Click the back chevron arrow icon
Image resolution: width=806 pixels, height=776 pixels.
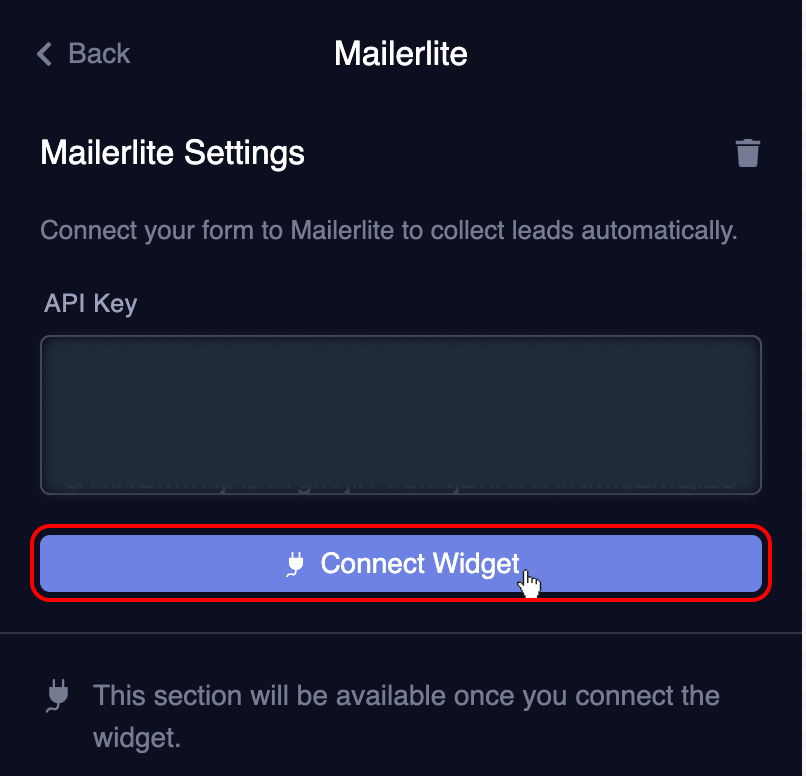(x=45, y=53)
